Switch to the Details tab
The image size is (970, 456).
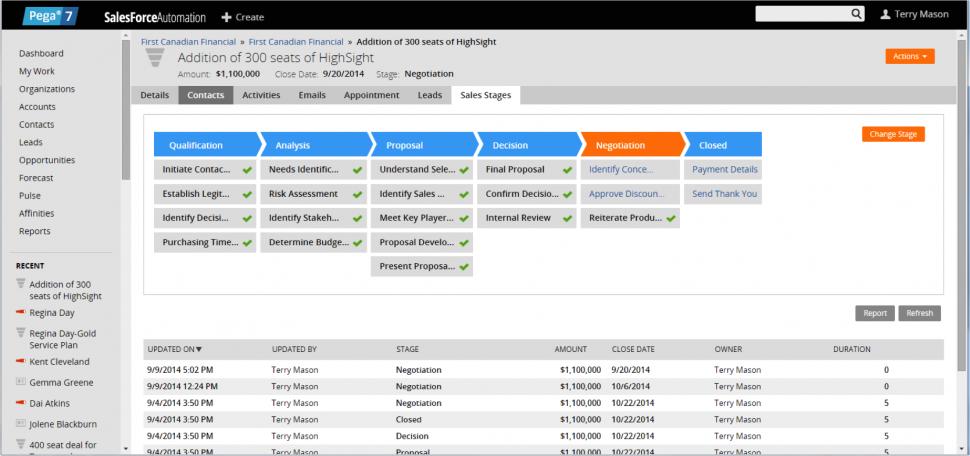pyautogui.click(x=155, y=95)
